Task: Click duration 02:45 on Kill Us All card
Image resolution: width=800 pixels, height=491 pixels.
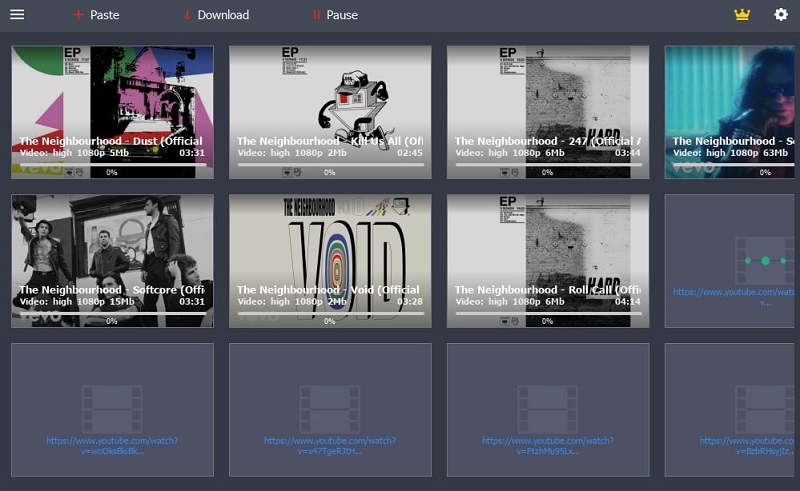Action: tap(410, 153)
